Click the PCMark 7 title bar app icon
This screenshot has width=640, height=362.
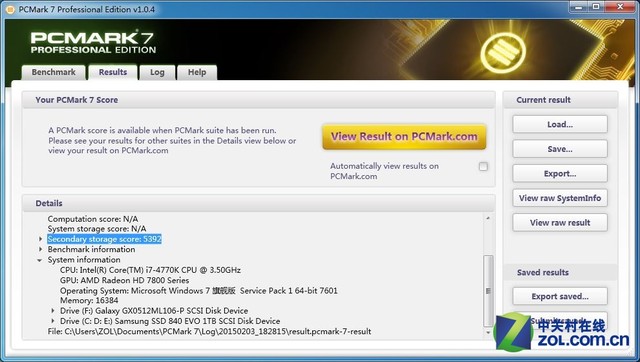pyautogui.click(x=10, y=9)
